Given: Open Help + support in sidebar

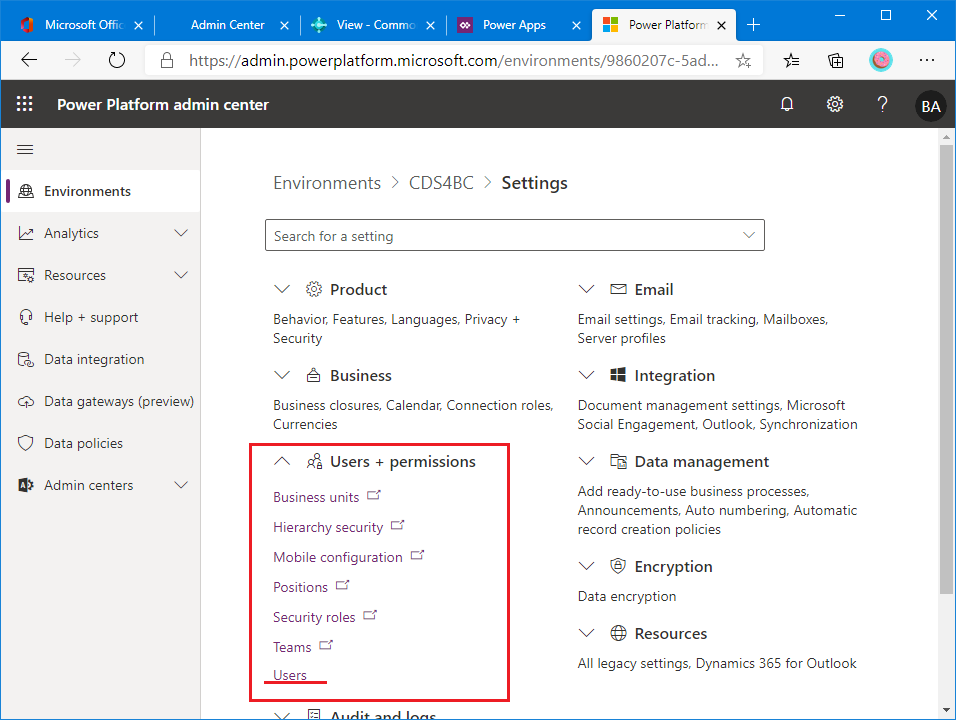Looking at the screenshot, I should point(101,317).
